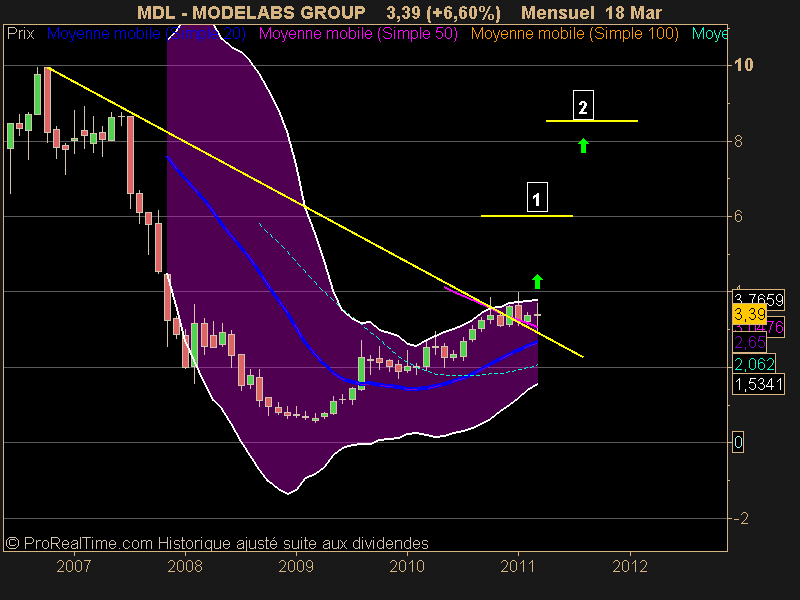This screenshot has height=600, width=800.
Task: Click the 6 level on price axis
Action: pyautogui.click(x=738, y=216)
